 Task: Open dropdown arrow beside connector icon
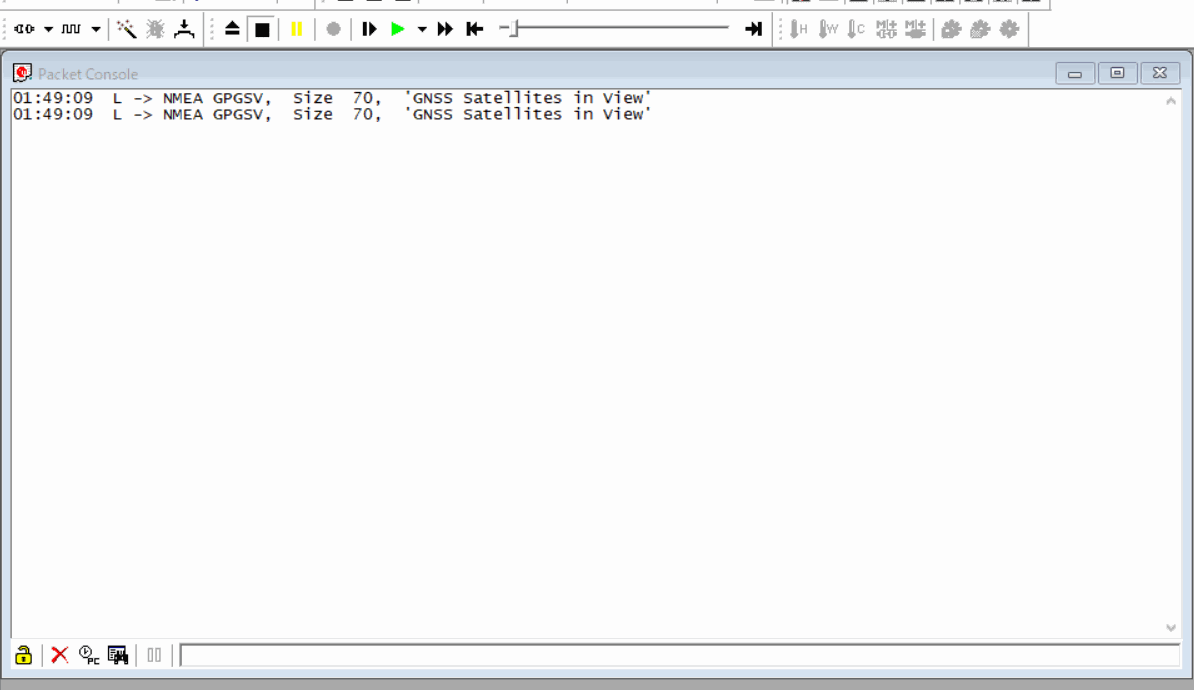click(48, 29)
